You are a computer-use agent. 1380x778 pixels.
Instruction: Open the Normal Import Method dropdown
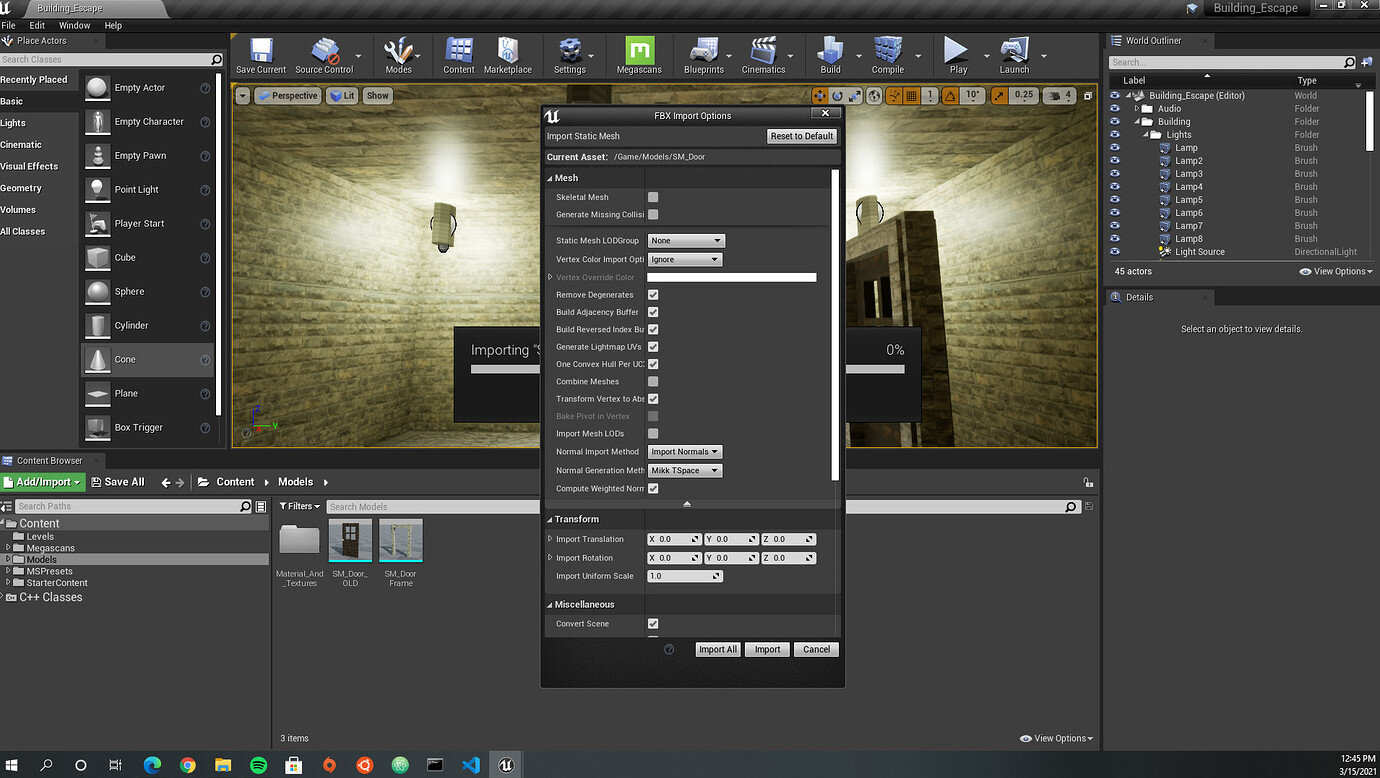684,451
